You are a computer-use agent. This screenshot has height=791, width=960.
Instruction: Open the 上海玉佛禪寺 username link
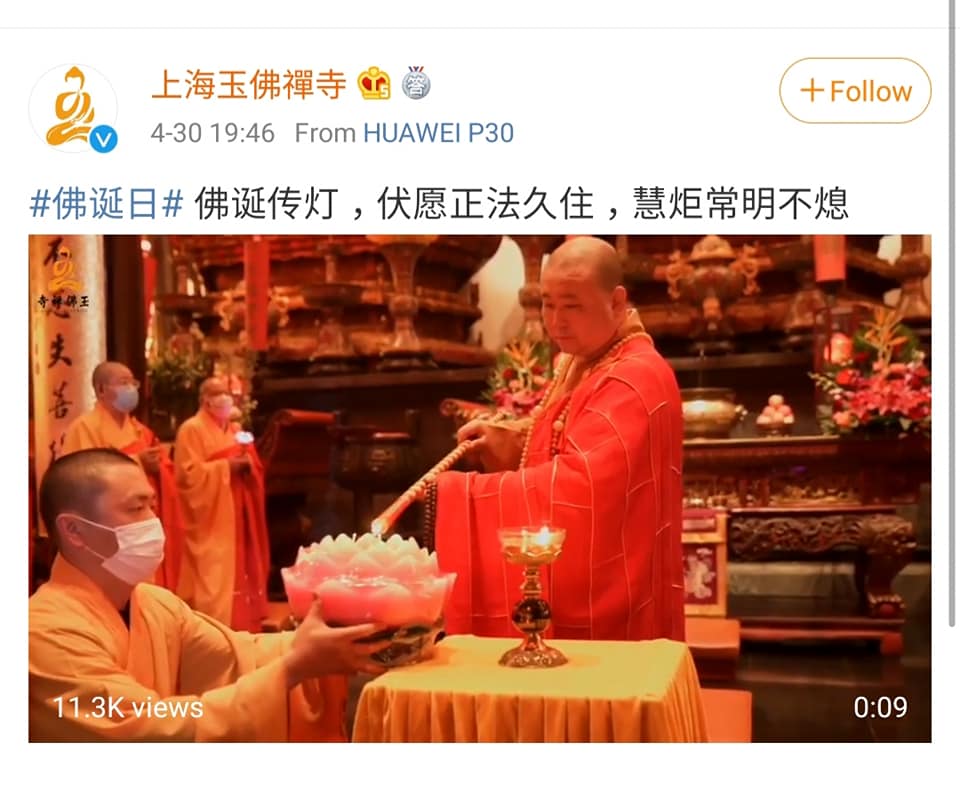(249, 84)
